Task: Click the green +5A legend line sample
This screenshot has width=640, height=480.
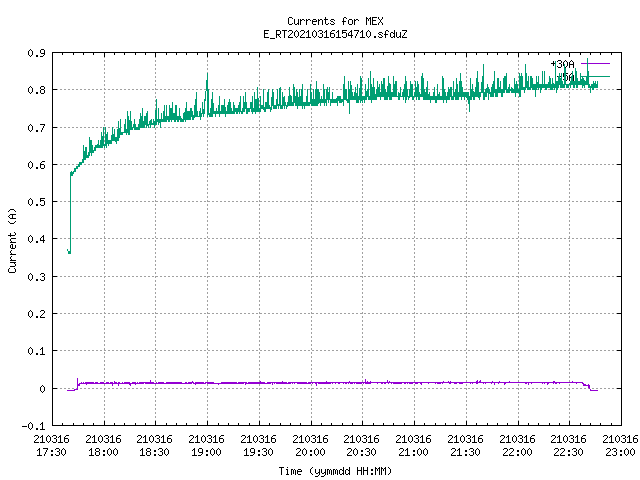Action: [595, 76]
